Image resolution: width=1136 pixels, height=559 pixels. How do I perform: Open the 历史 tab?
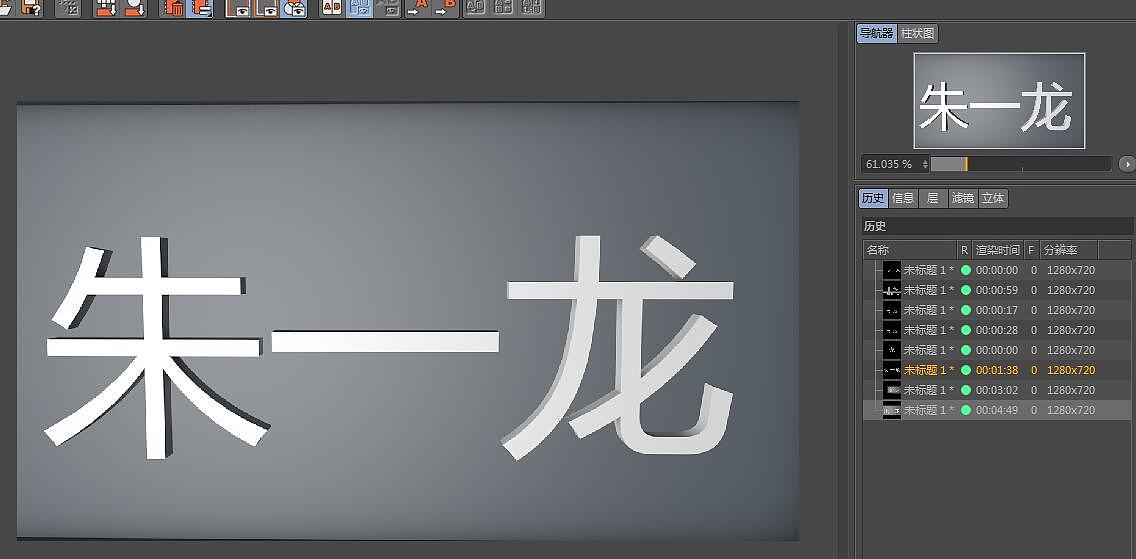click(873, 198)
